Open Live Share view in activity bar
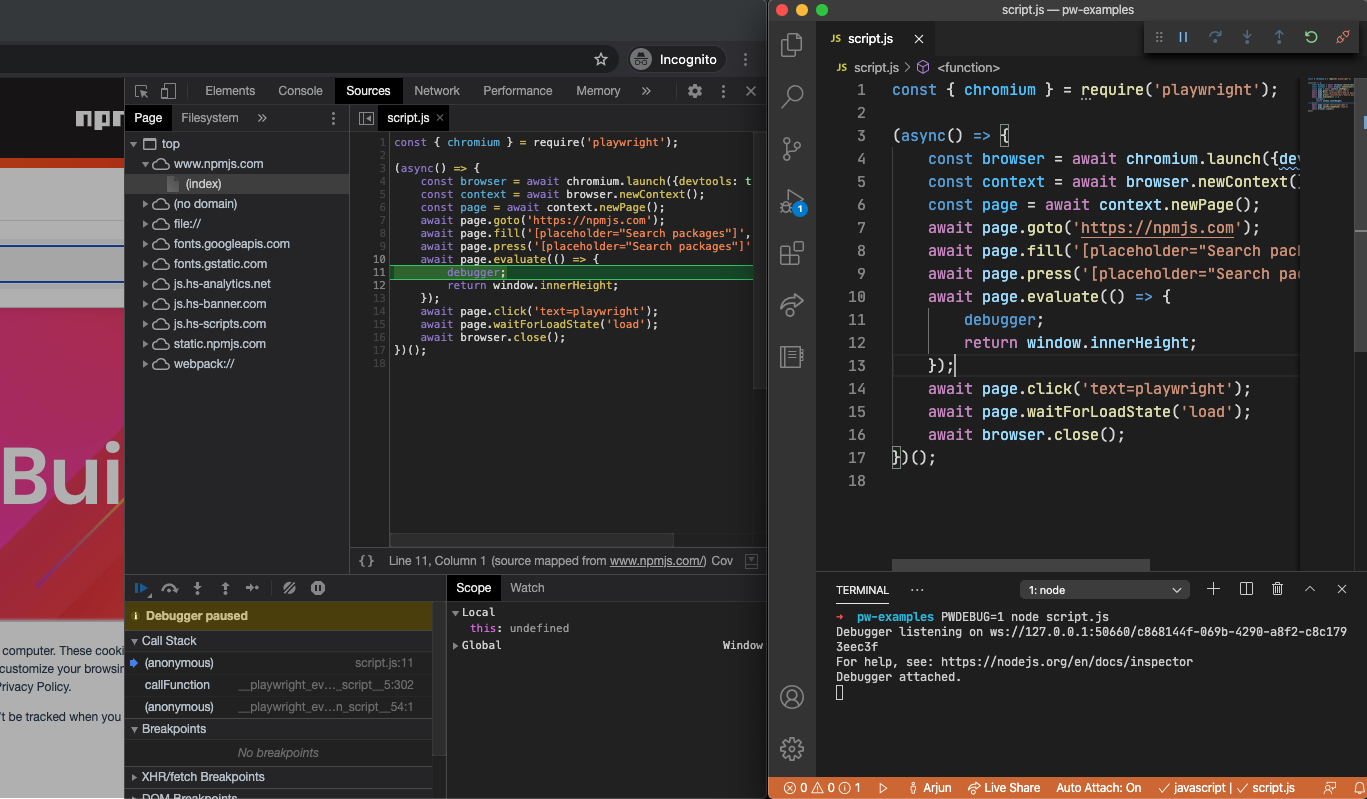 [792, 305]
